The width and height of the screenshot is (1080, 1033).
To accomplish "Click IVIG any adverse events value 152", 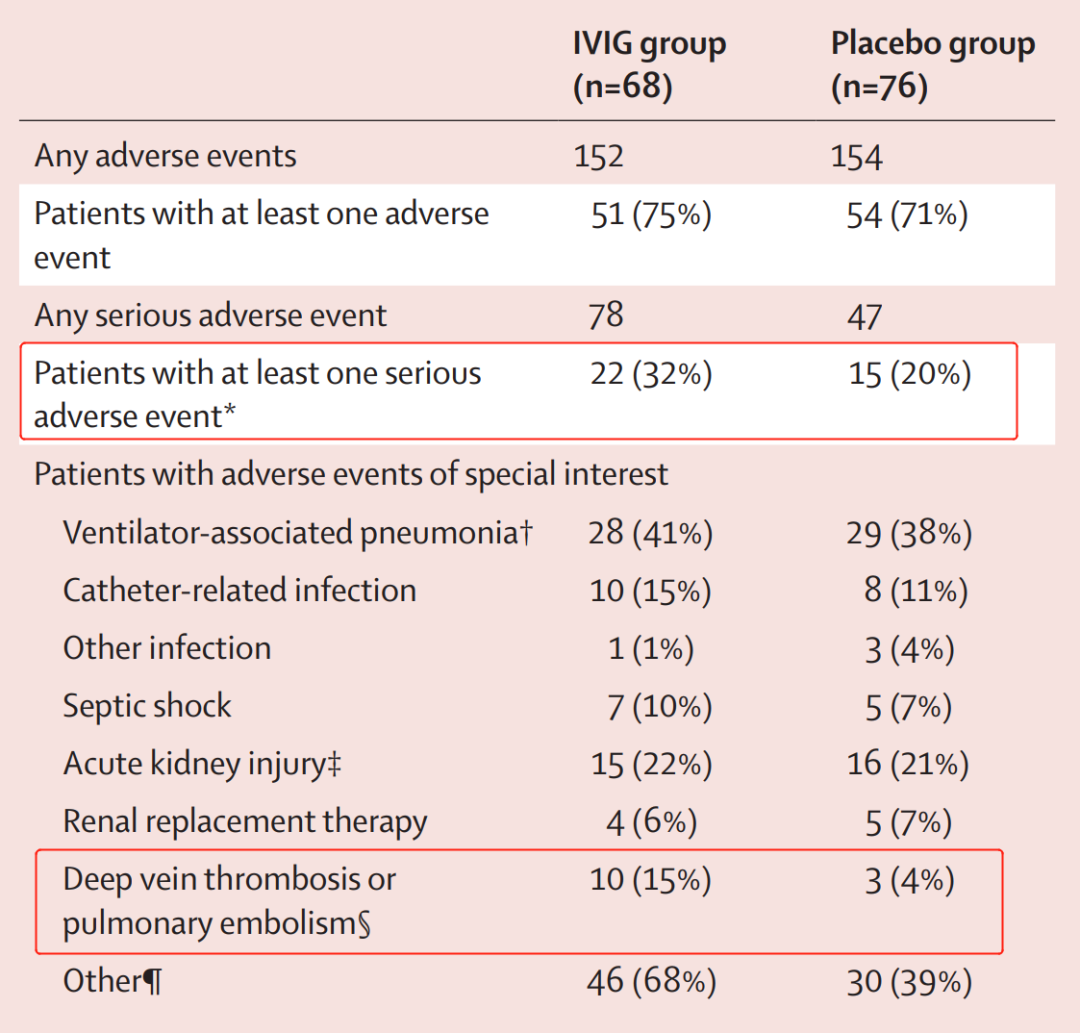I will pyautogui.click(x=598, y=157).
